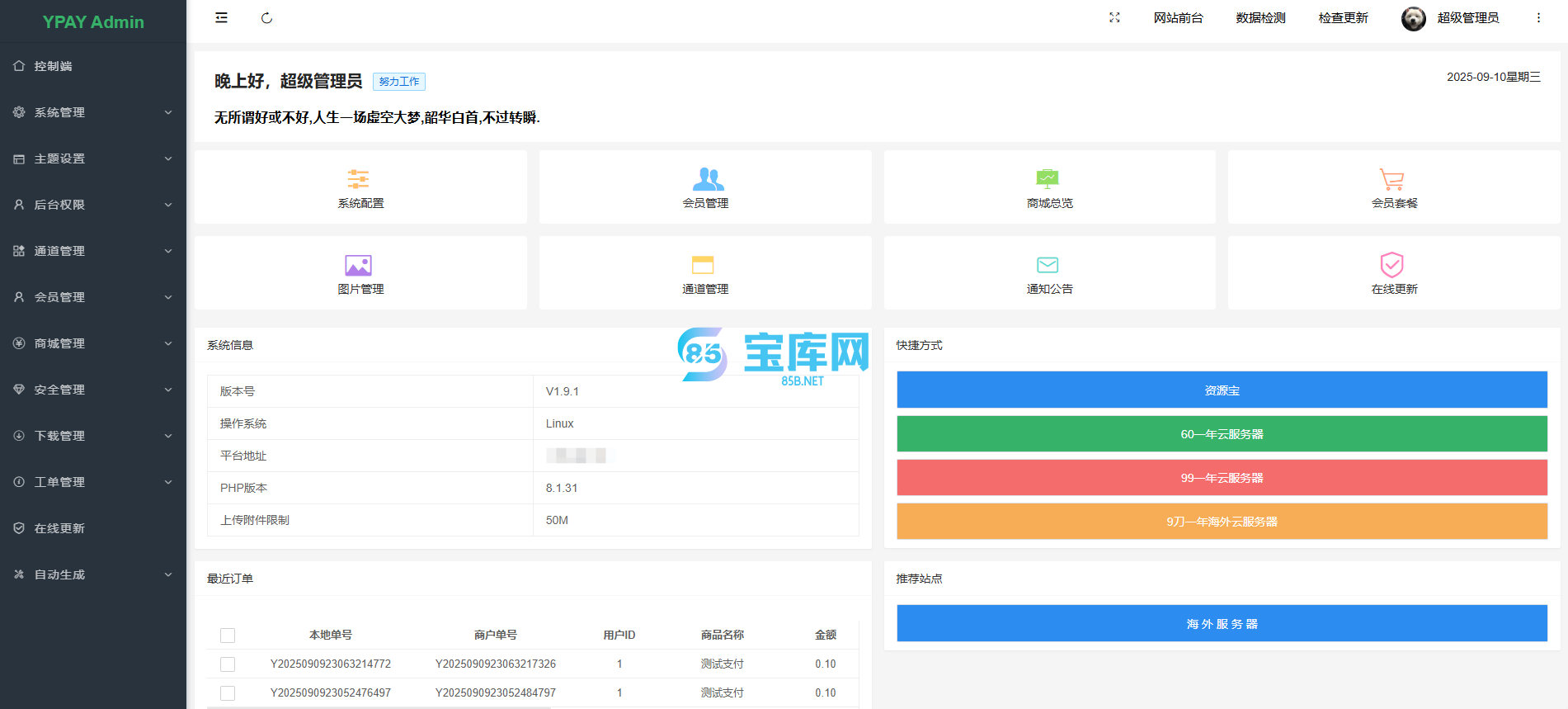Open 会员套餐 shopping cart icon

tap(1391, 179)
